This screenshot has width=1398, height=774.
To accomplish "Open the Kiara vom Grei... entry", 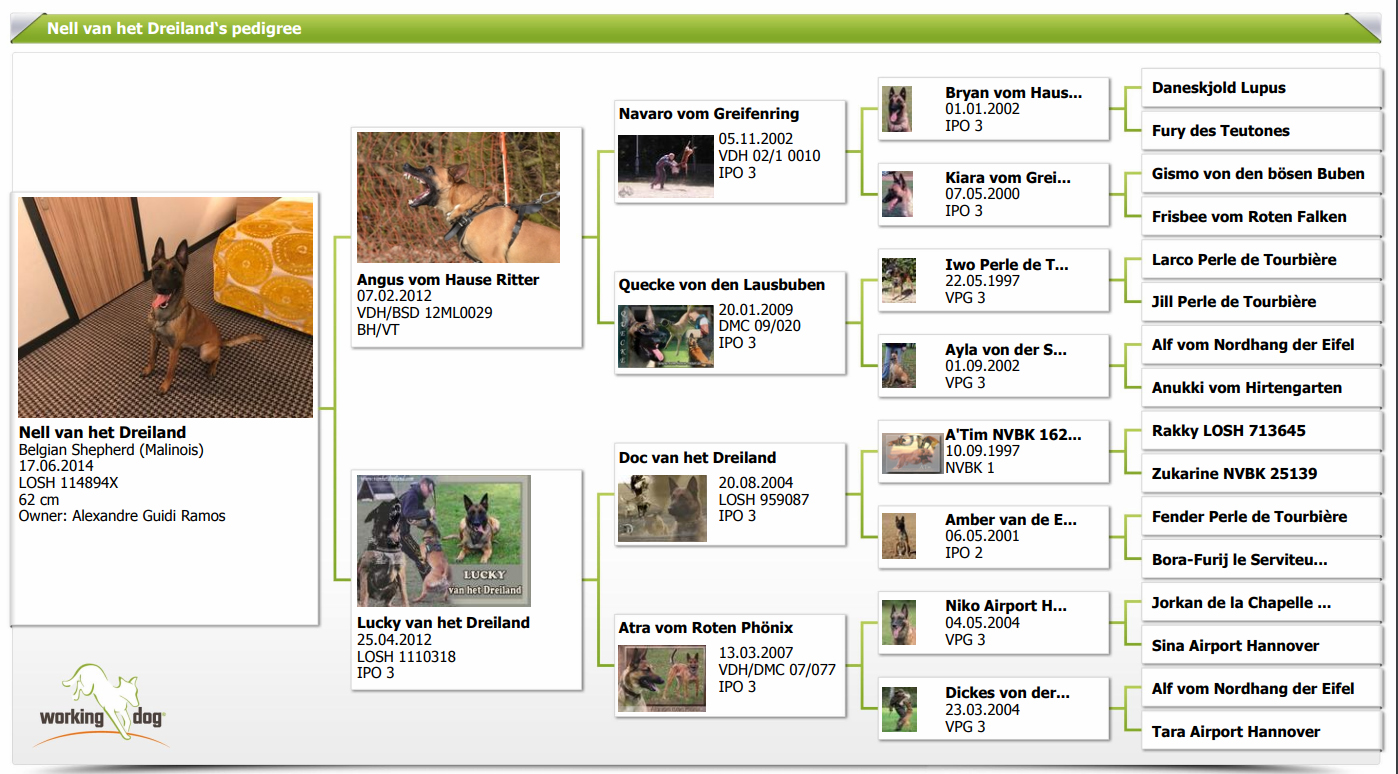I will (1008, 178).
